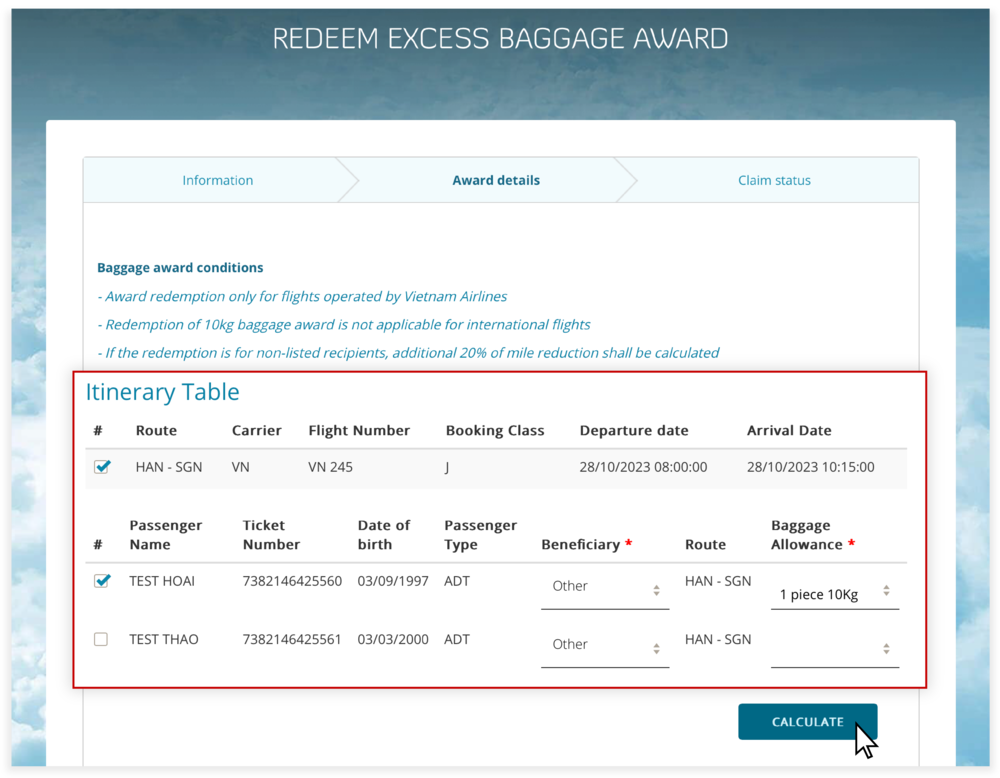This screenshot has height=778, width=1000.
Task: Open TEST THAO's empty baggage allowance dropdown
Action: coord(834,649)
